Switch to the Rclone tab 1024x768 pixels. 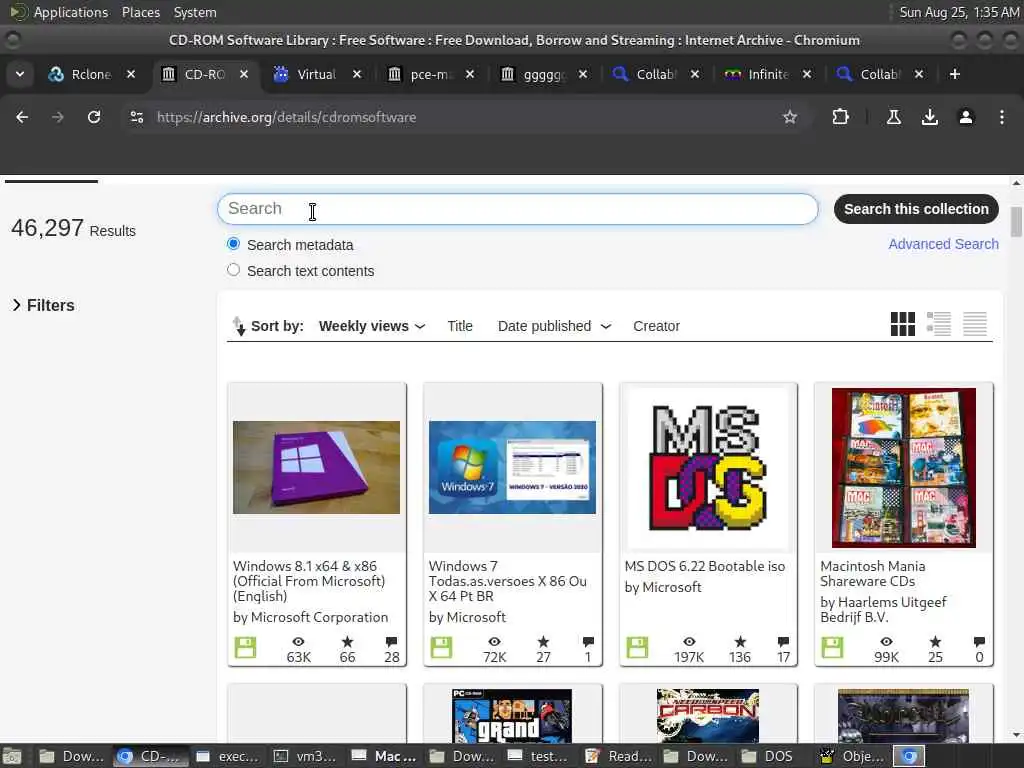[82, 74]
